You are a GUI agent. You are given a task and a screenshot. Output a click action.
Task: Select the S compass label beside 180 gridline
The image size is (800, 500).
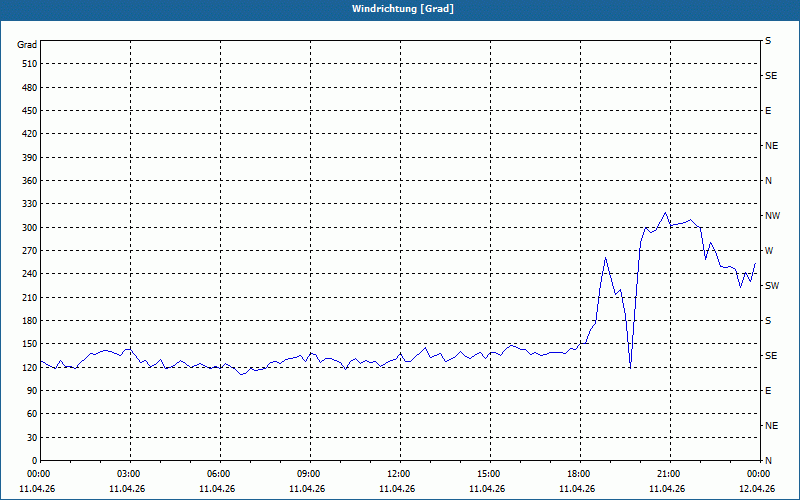pyautogui.click(x=768, y=321)
